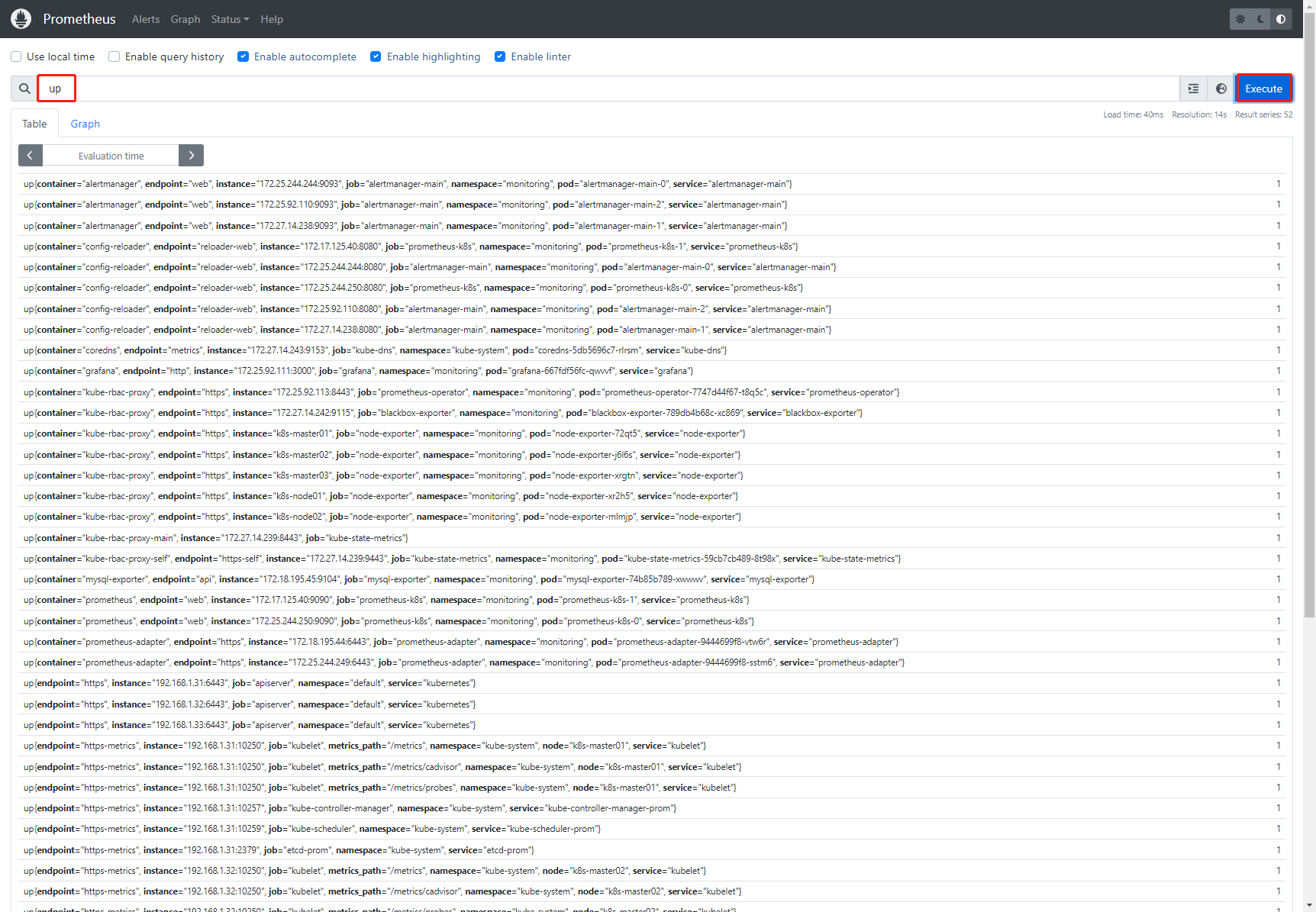This screenshot has width=1316, height=912.
Task: Focus the expression input containing "up"
Action: 609,89
